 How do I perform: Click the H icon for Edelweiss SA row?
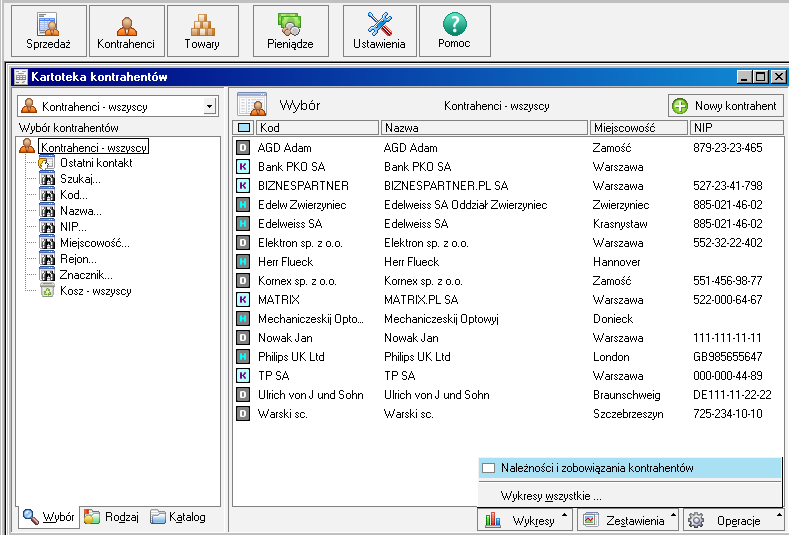(243, 223)
